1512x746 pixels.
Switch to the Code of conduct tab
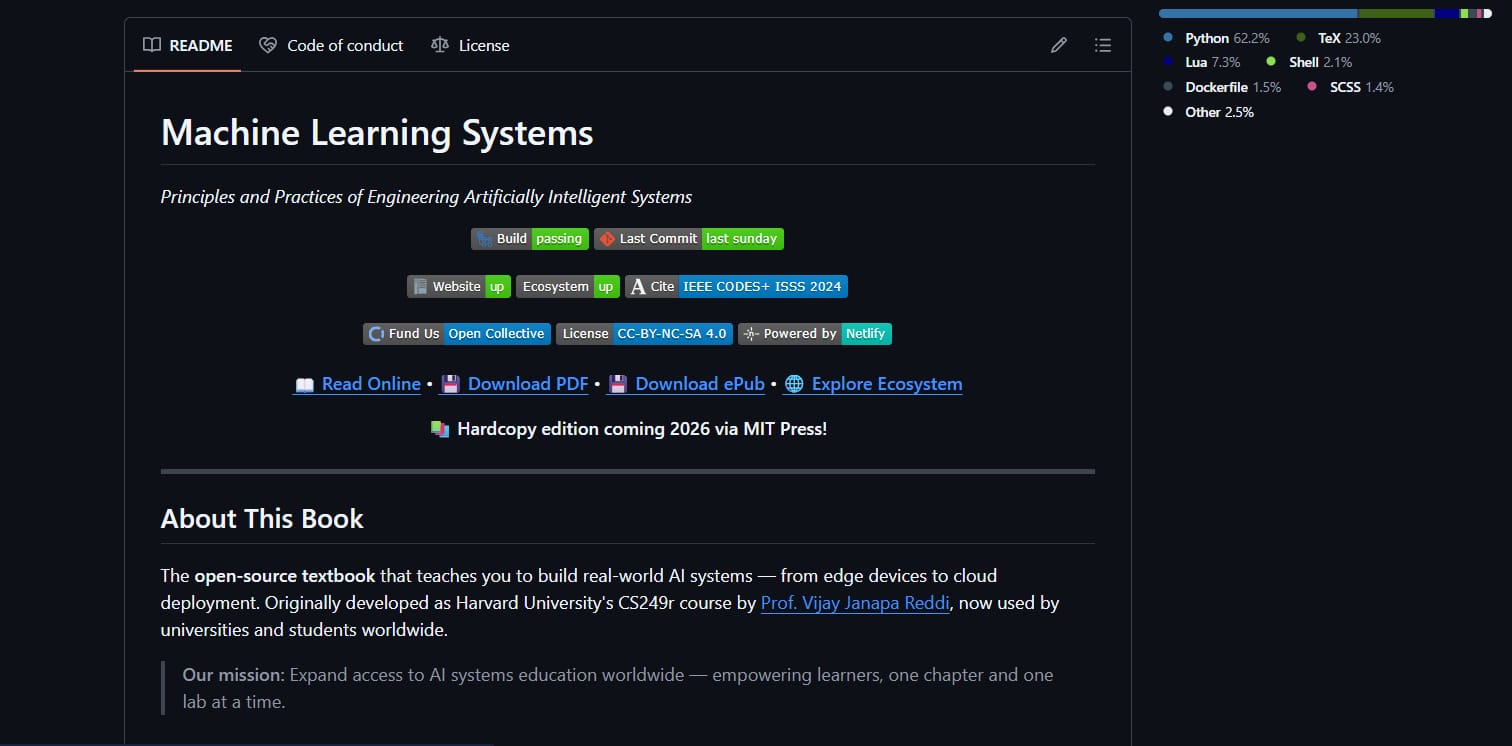331,45
